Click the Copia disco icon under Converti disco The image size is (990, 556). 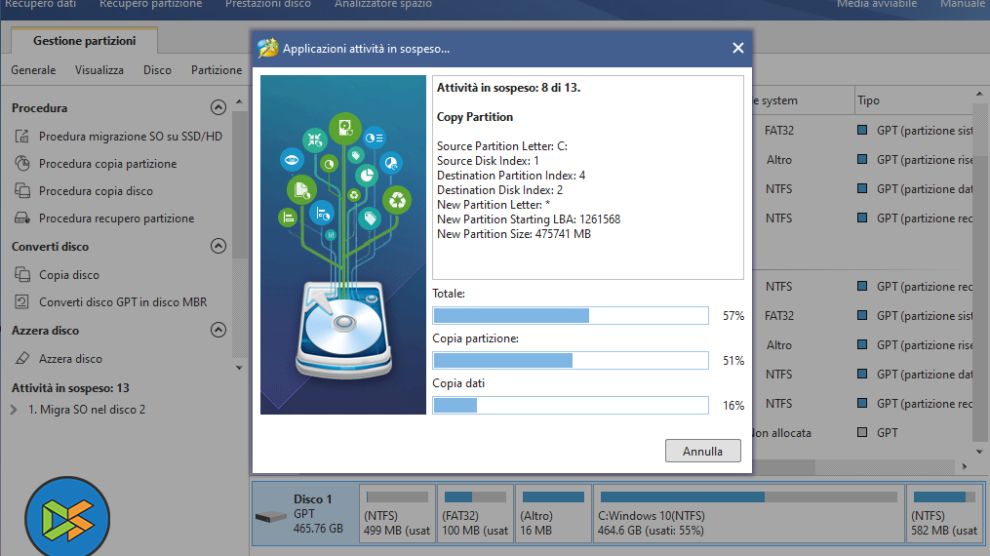22,274
